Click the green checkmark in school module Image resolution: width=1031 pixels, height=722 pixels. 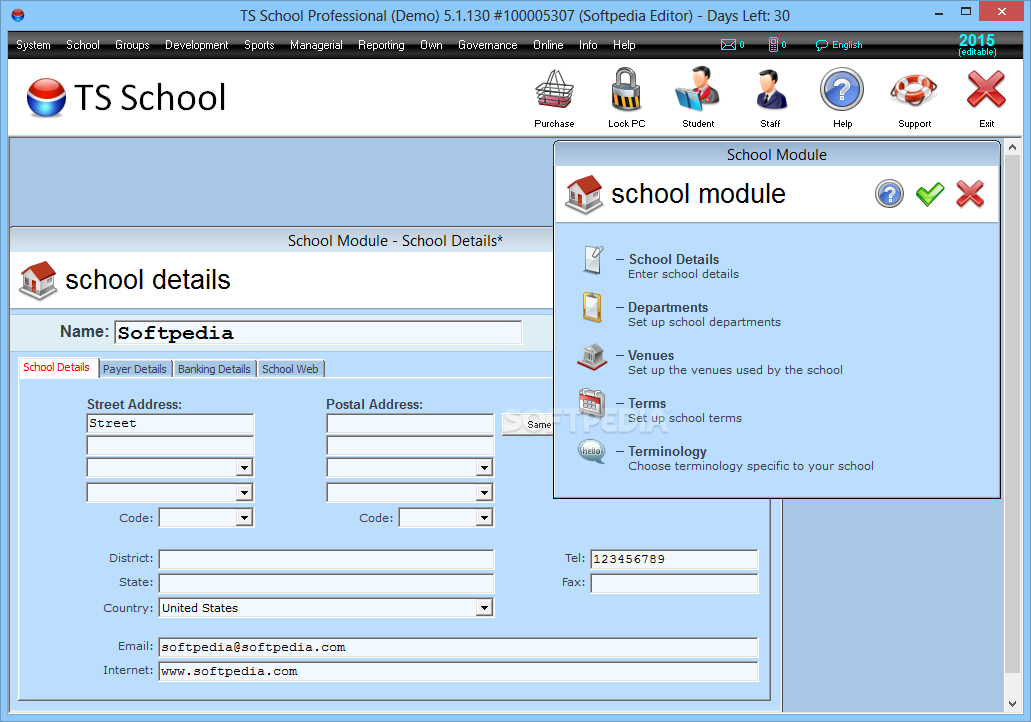pyautogui.click(x=930, y=194)
